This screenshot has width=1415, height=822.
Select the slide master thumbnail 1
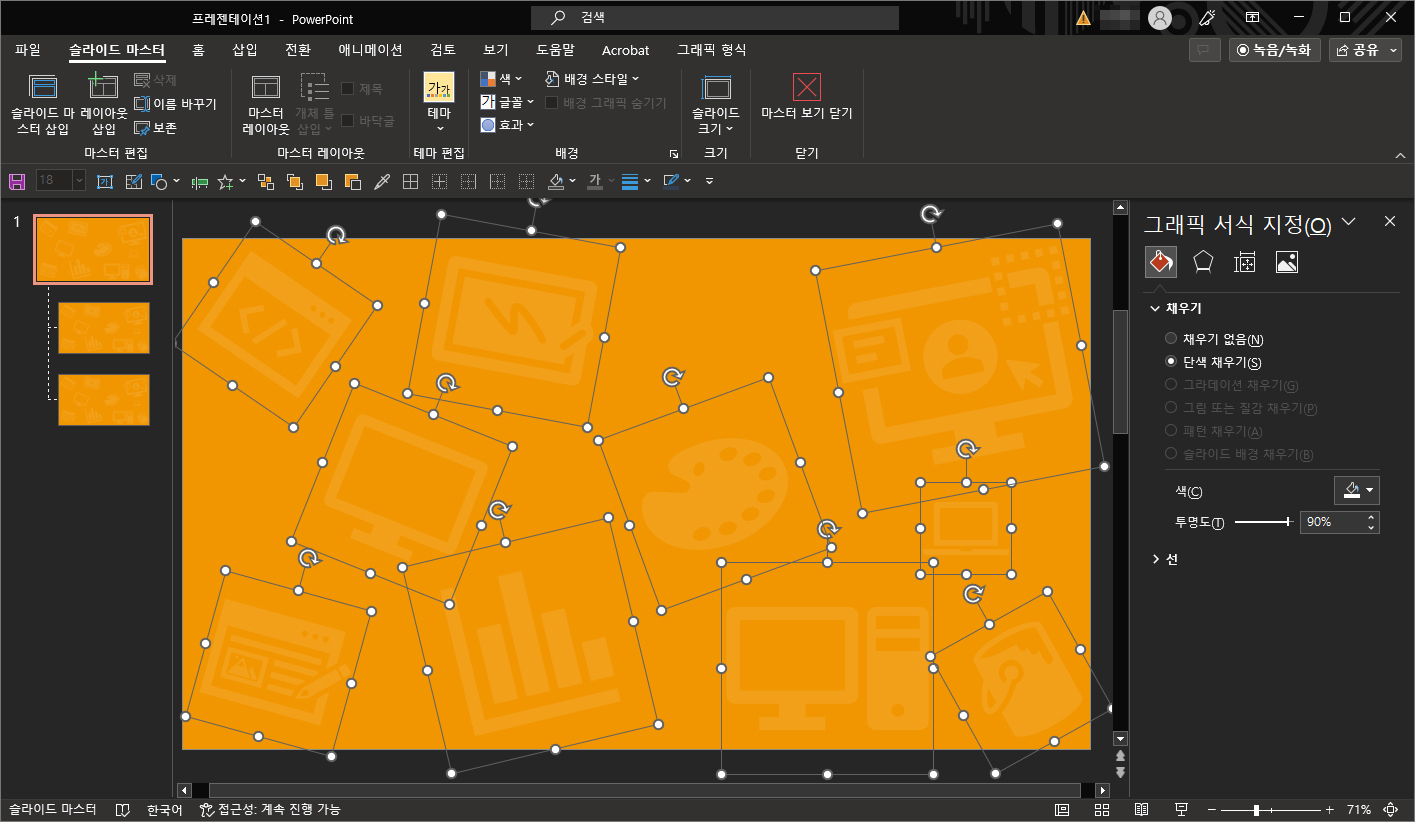tap(93, 250)
